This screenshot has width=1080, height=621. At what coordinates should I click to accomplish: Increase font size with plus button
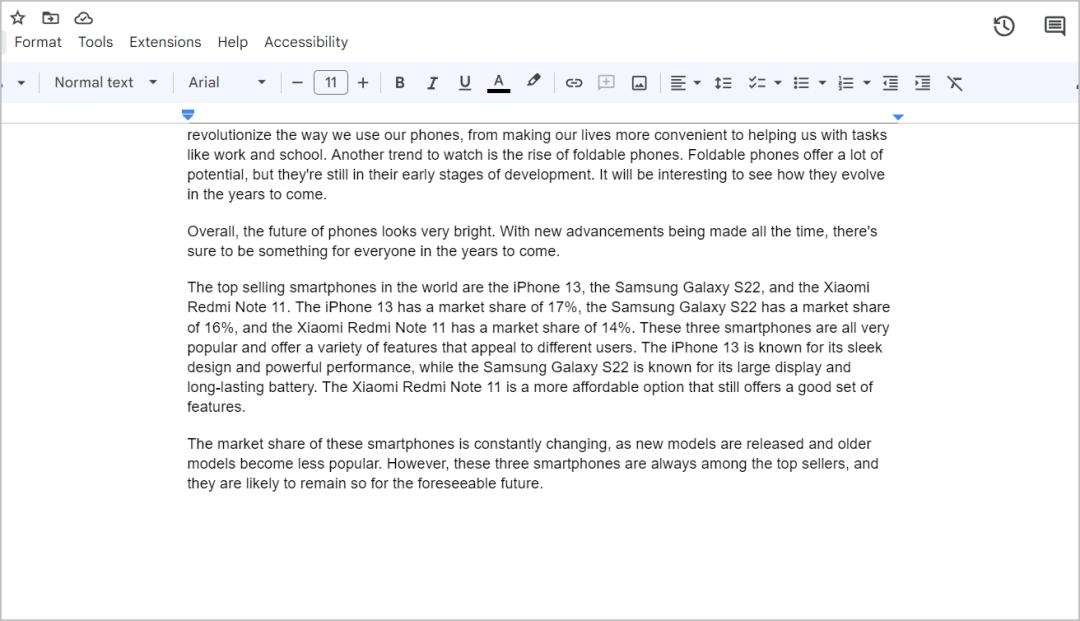point(363,83)
